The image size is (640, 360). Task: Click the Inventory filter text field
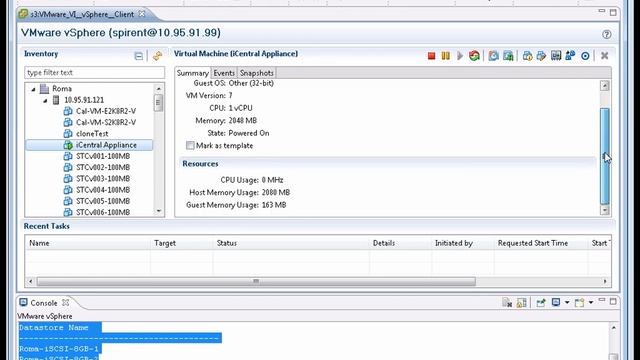[x=94, y=73]
